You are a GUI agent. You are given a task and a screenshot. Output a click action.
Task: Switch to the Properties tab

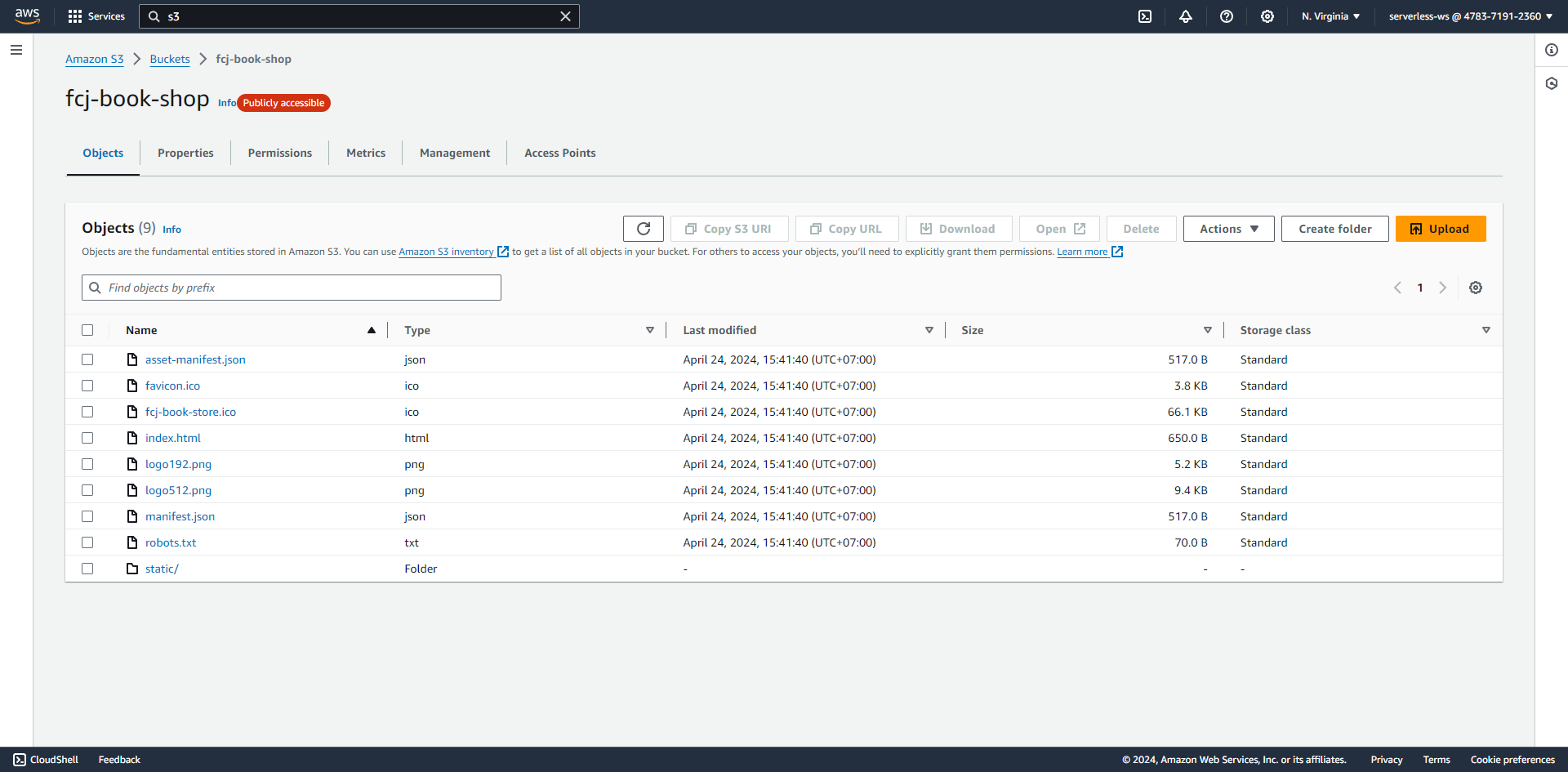[185, 153]
